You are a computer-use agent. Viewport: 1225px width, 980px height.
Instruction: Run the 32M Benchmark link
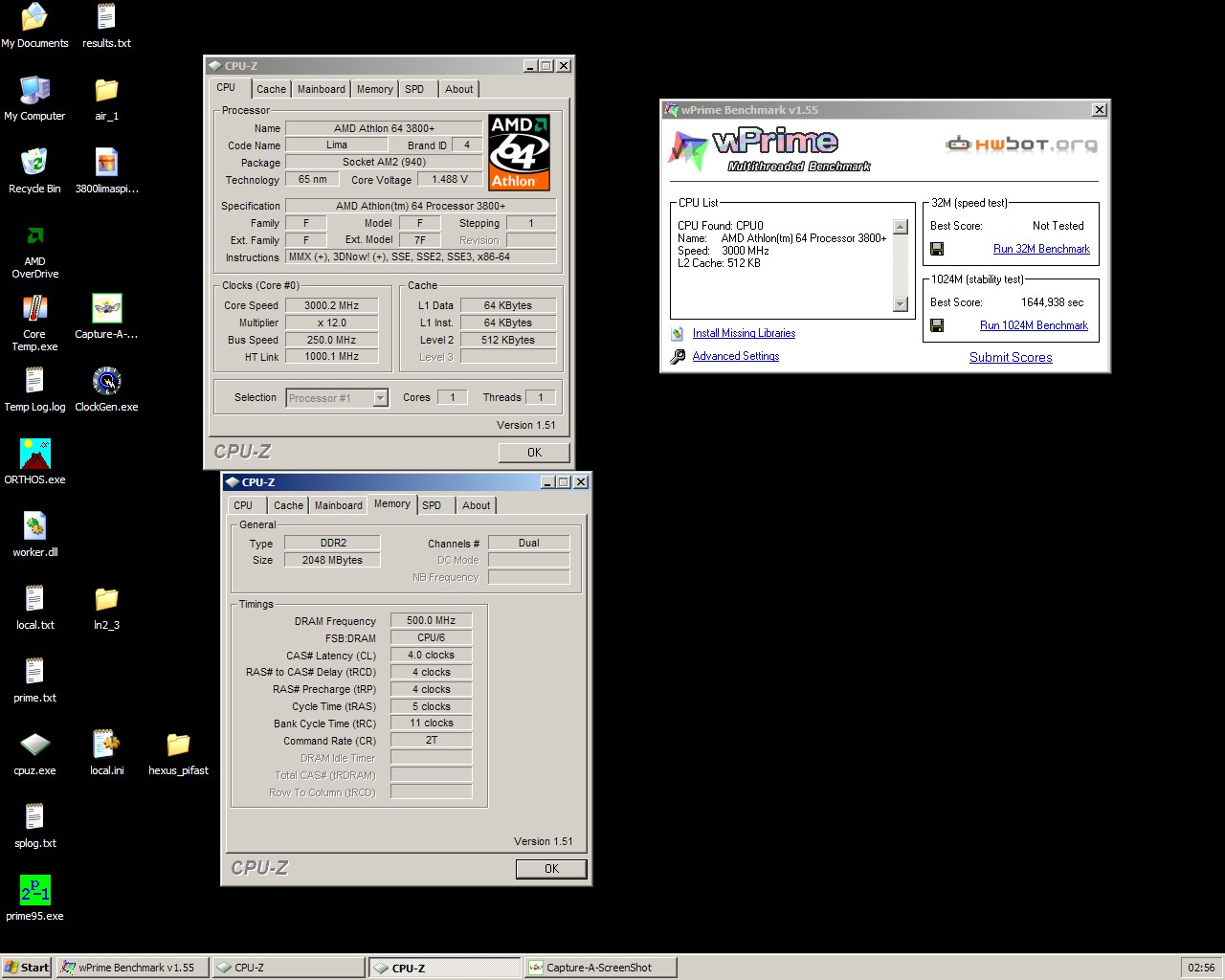pyautogui.click(x=1041, y=249)
